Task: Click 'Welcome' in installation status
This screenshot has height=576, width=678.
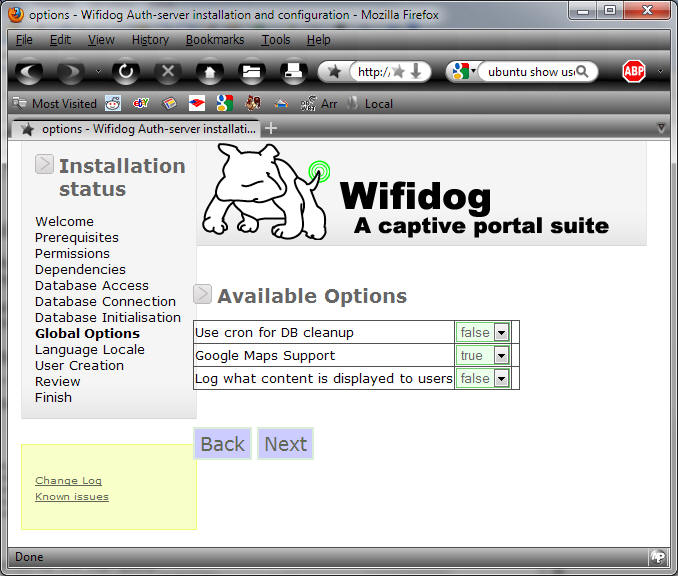Action: 64,221
